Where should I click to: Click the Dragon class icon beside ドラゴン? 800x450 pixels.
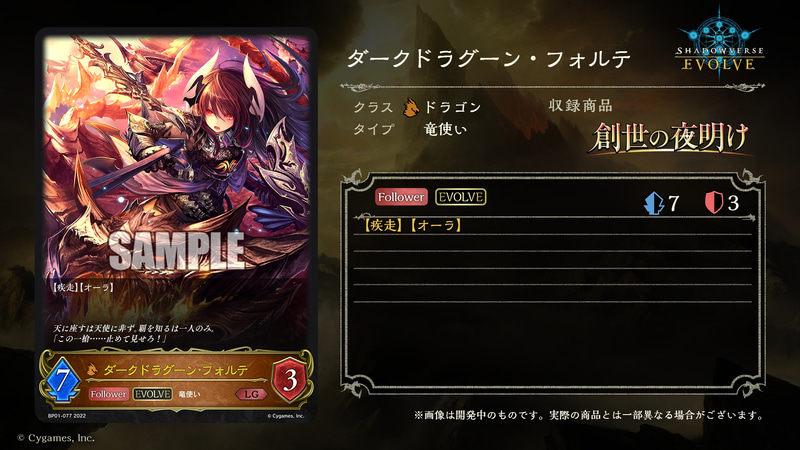(x=411, y=107)
